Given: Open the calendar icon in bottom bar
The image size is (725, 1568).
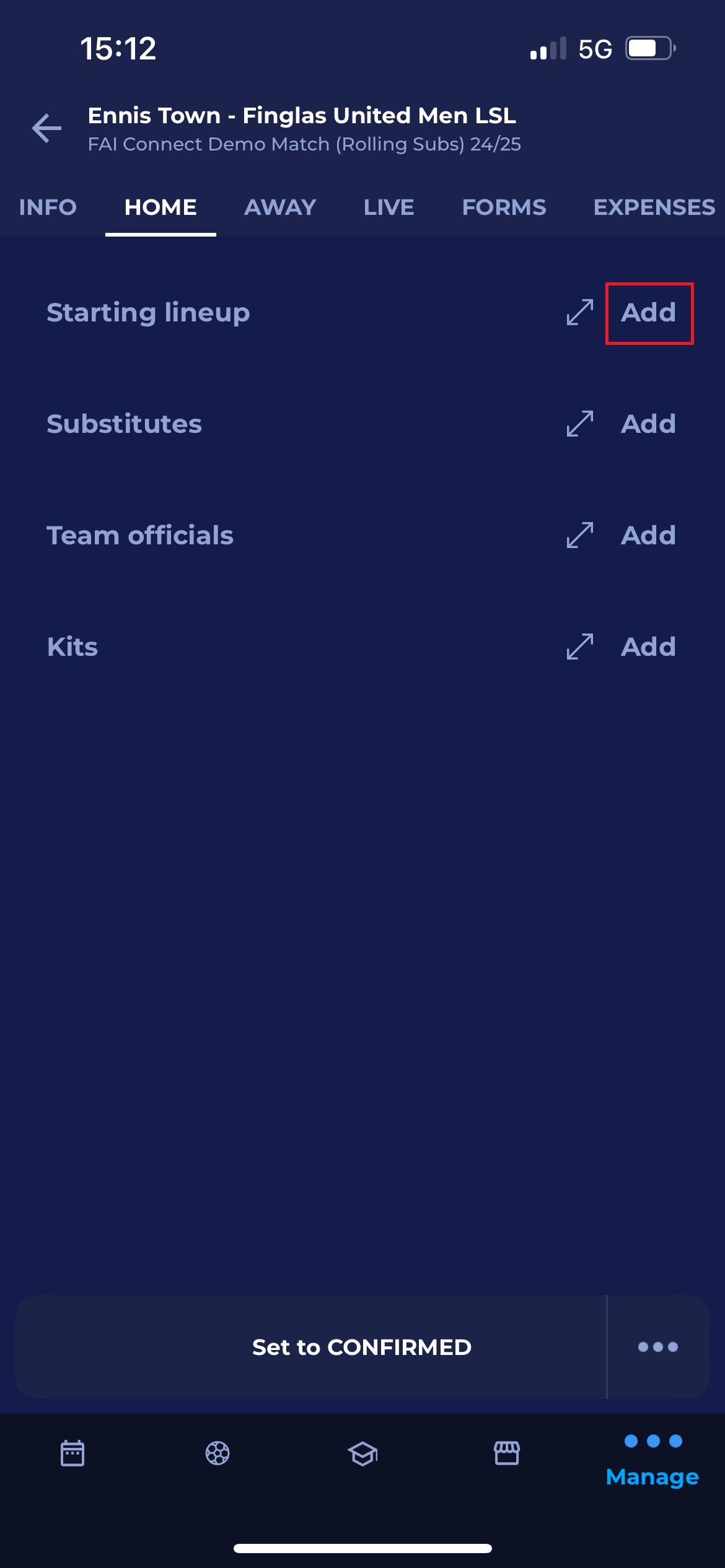Looking at the screenshot, I should (x=72, y=1453).
